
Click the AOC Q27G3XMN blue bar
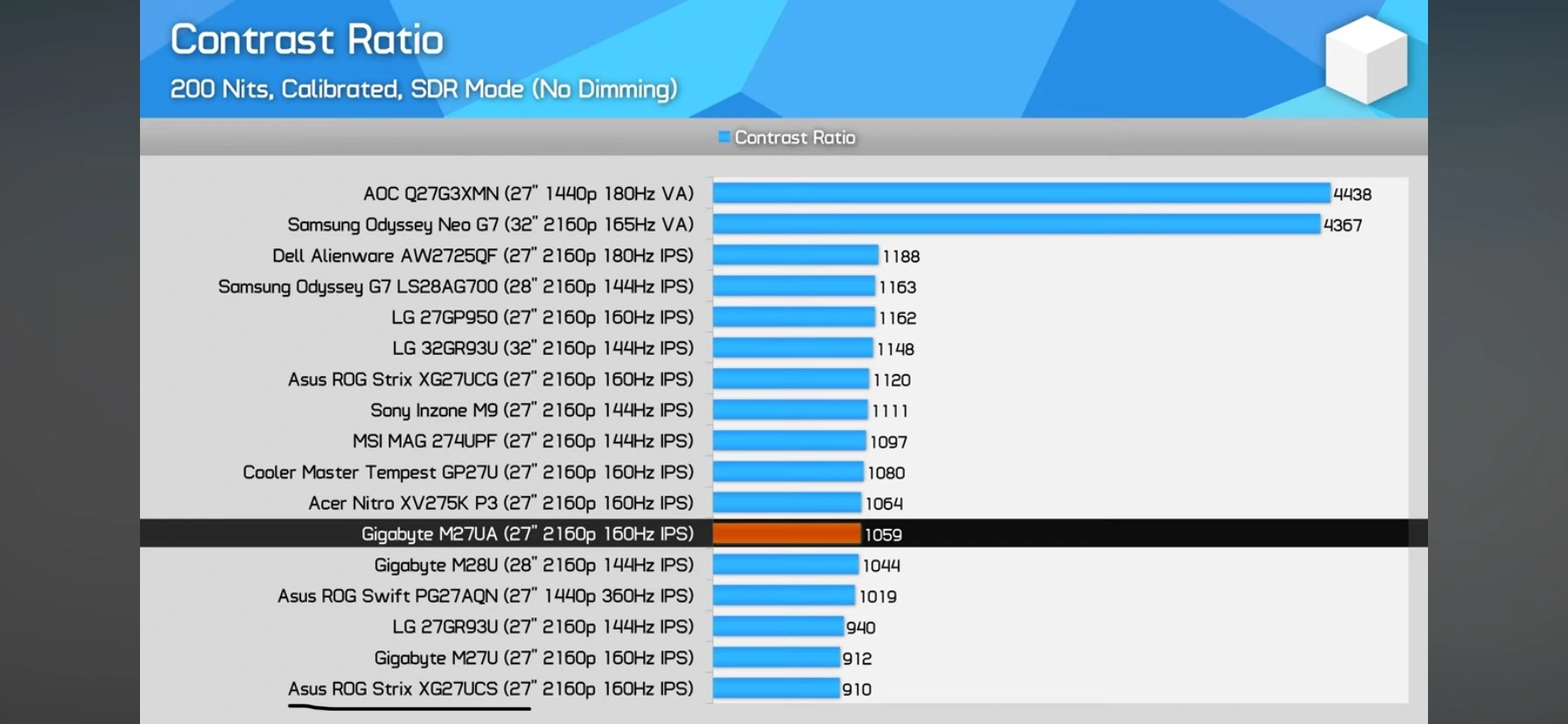click(1021, 193)
